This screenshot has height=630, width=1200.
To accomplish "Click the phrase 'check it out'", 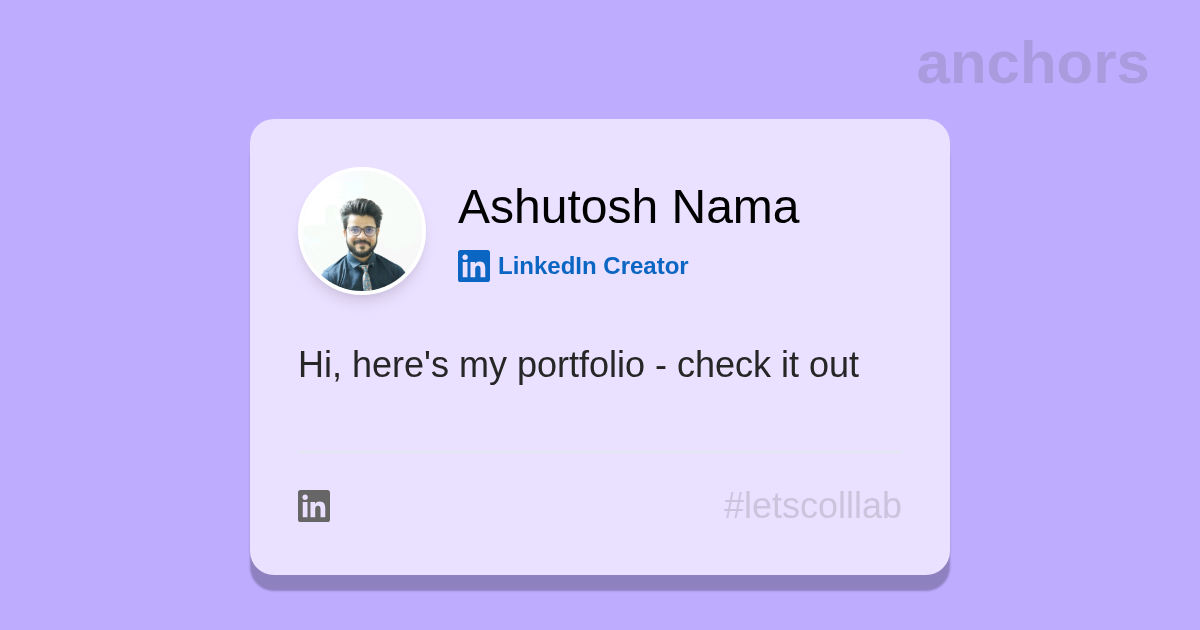I will (x=767, y=365).
